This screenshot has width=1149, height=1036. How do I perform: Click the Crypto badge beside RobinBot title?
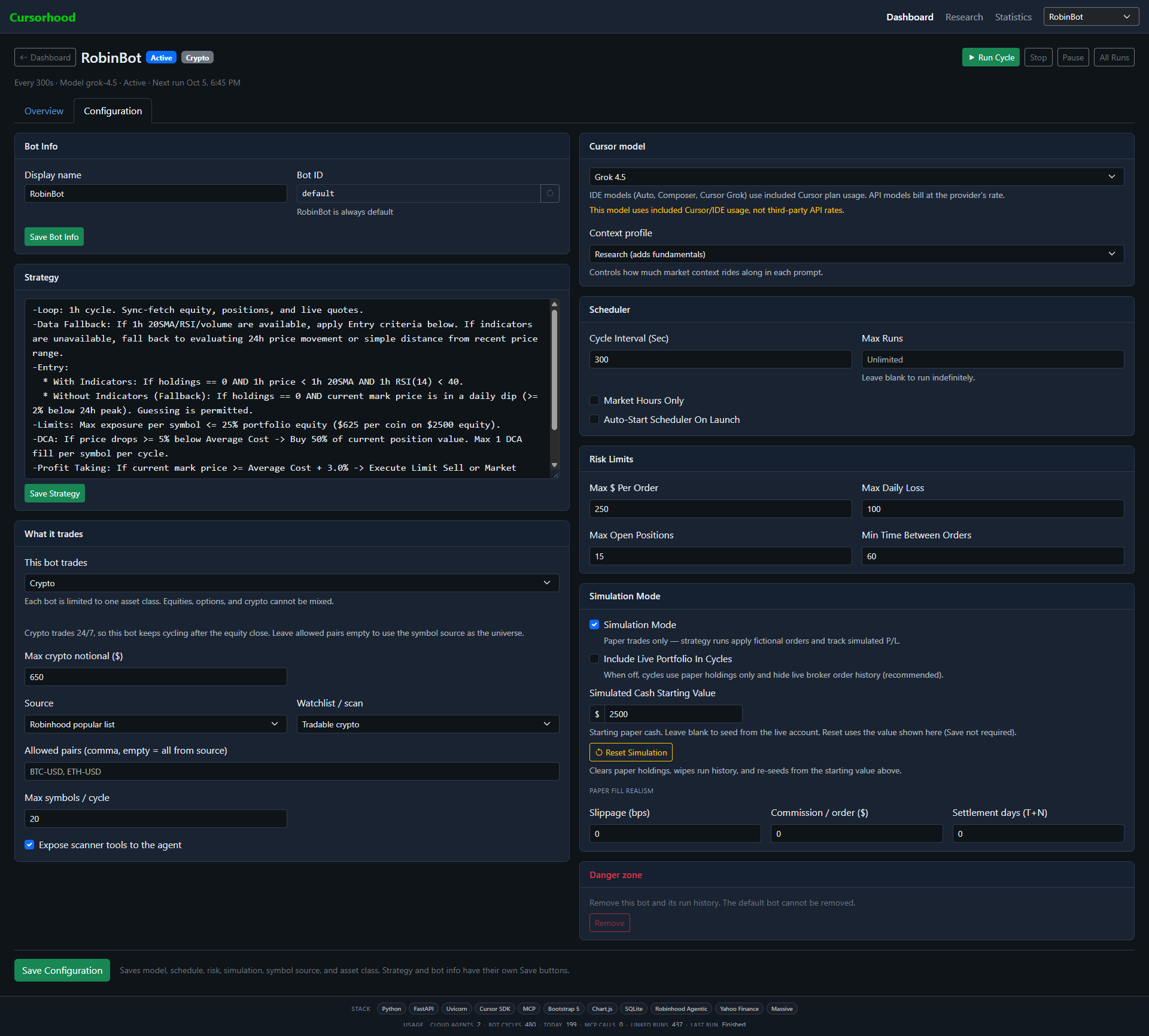[197, 58]
